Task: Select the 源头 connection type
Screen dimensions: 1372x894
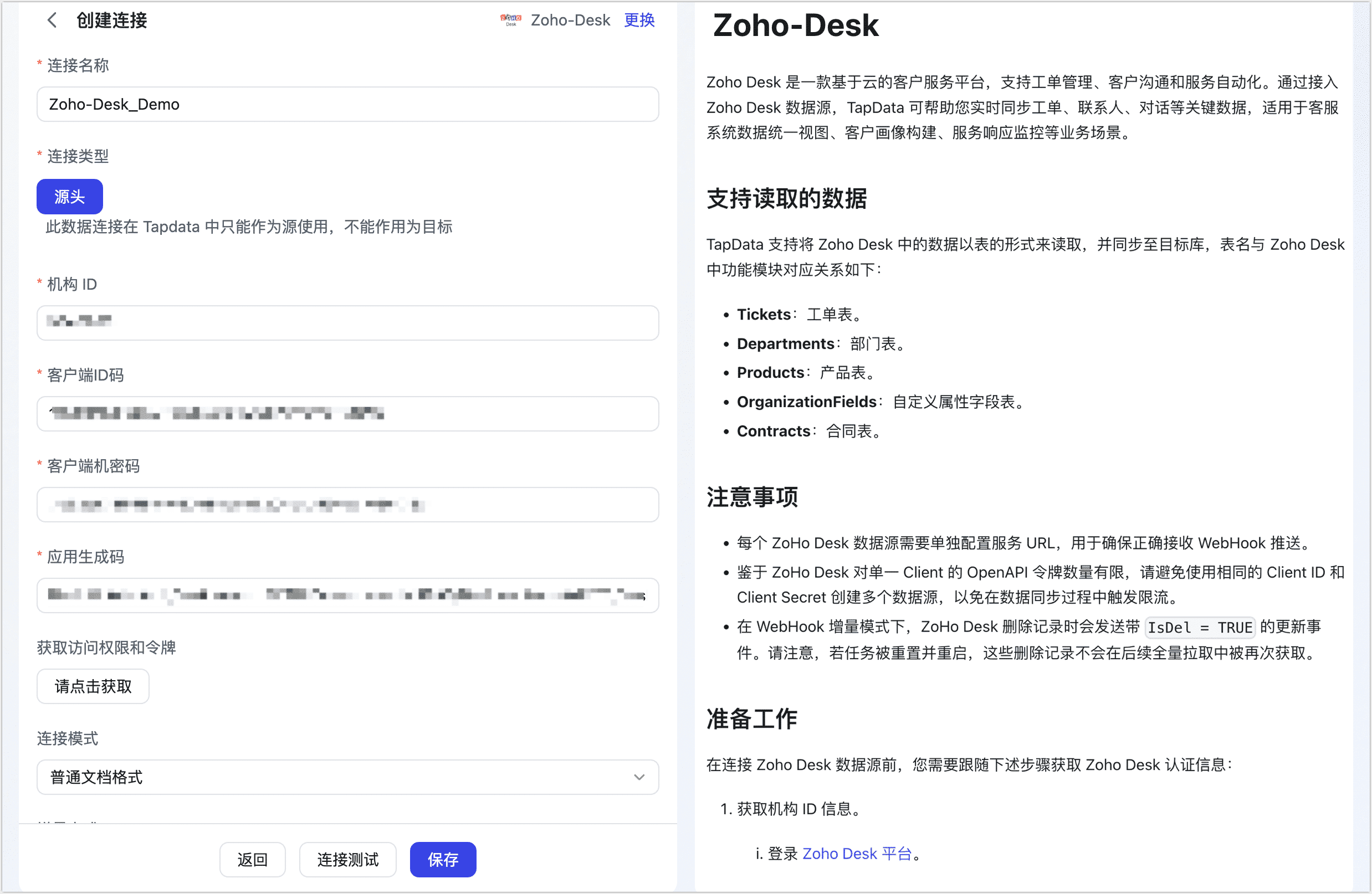Action: 69,196
